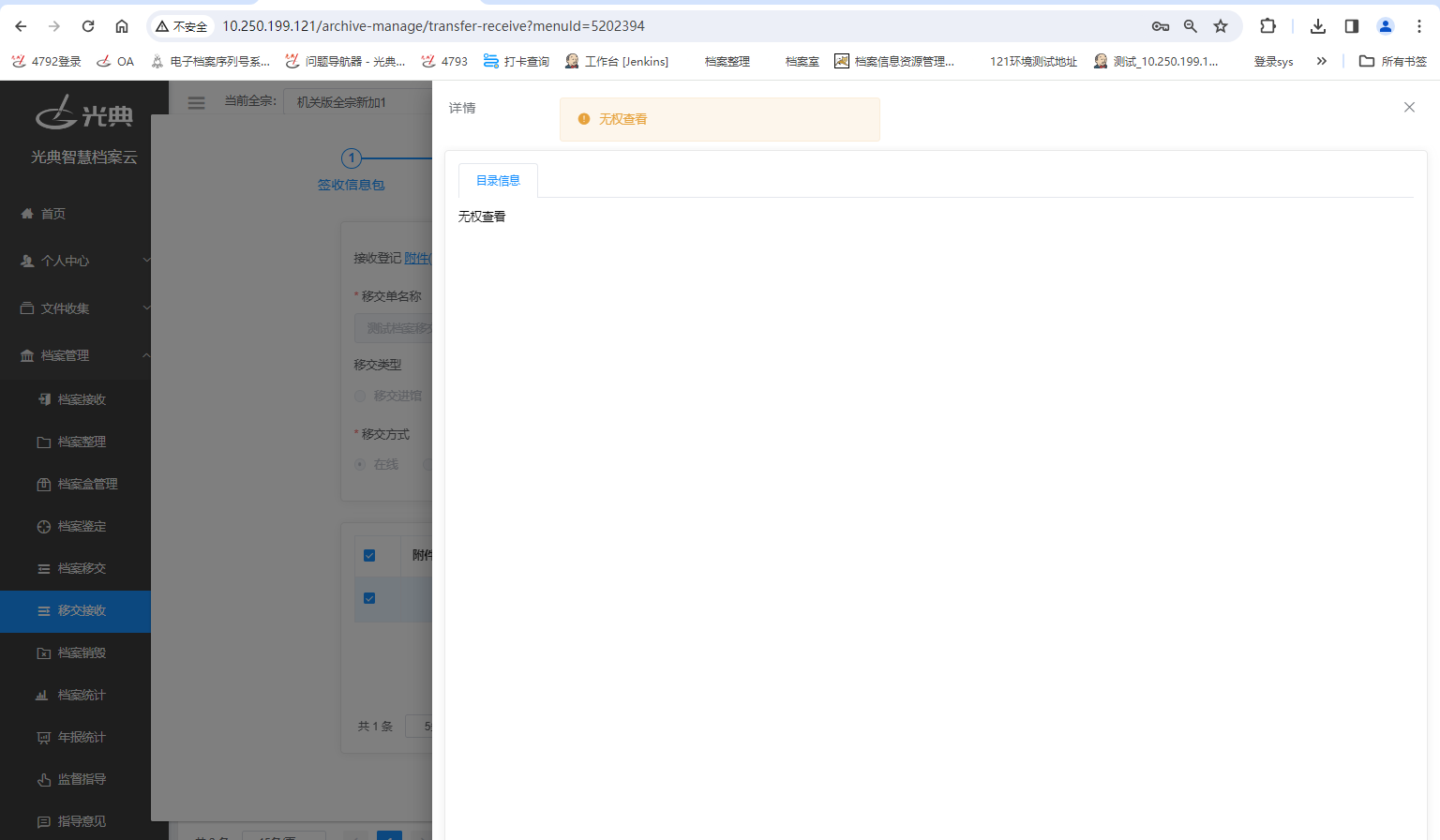Open the browser home page
This screenshot has width=1440, height=840.
(x=122, y=26)
